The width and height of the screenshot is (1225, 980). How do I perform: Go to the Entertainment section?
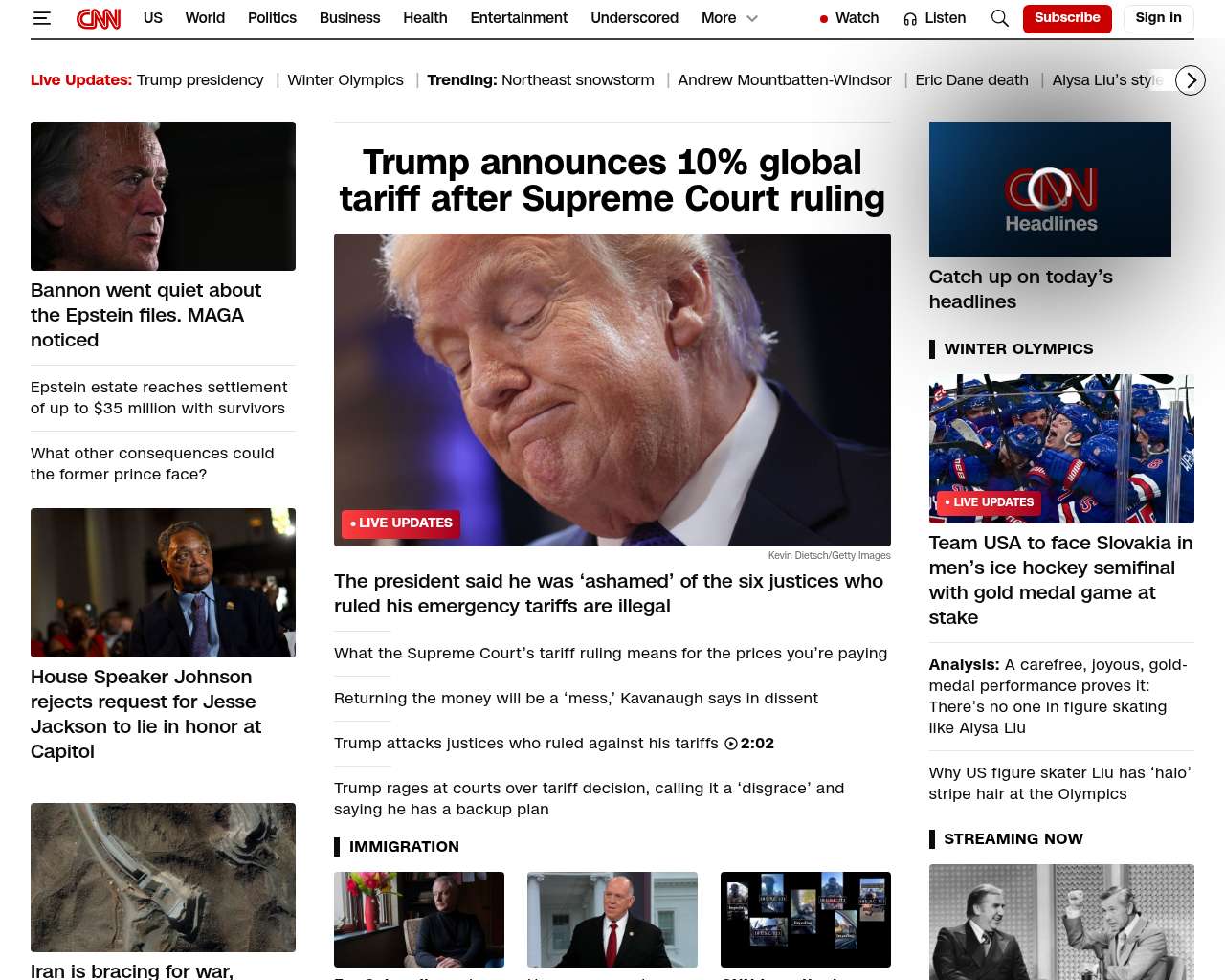[519, 18]
